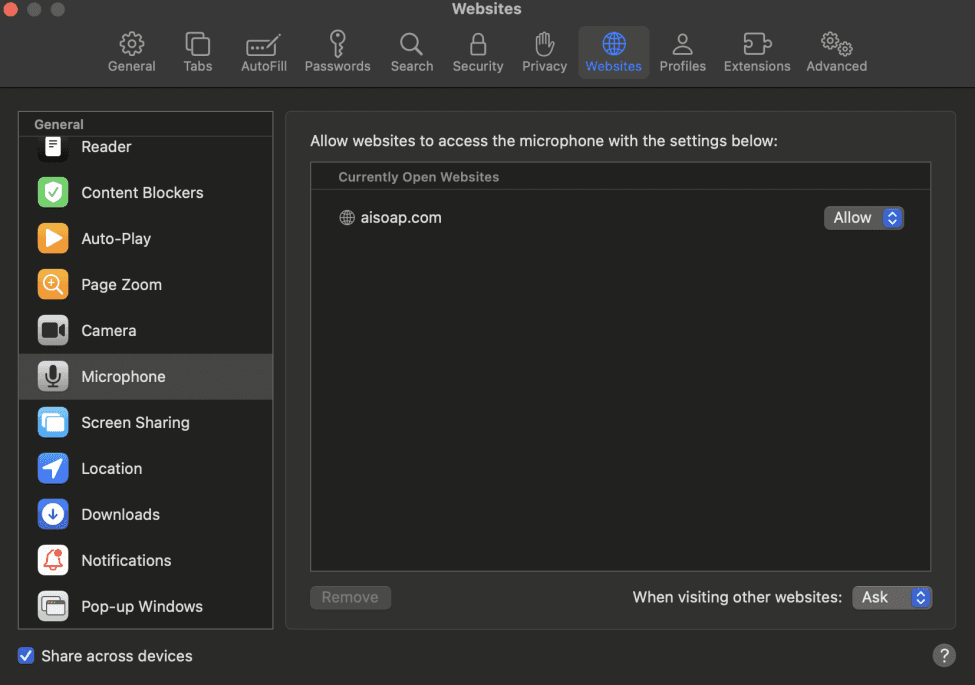Select the Auto-Play label in the sidebar
This screenshot has width=975, height=685.
coord(116,239)
